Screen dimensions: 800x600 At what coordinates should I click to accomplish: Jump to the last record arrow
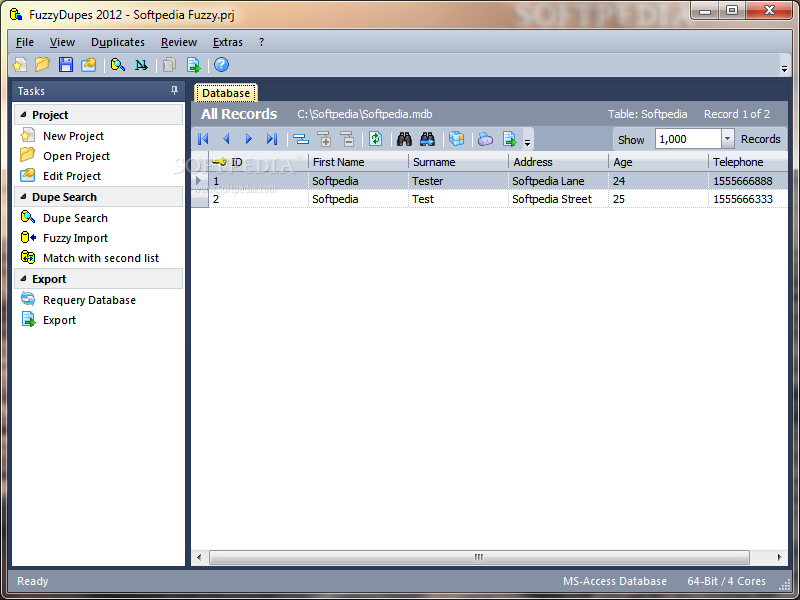coord(272,139)
